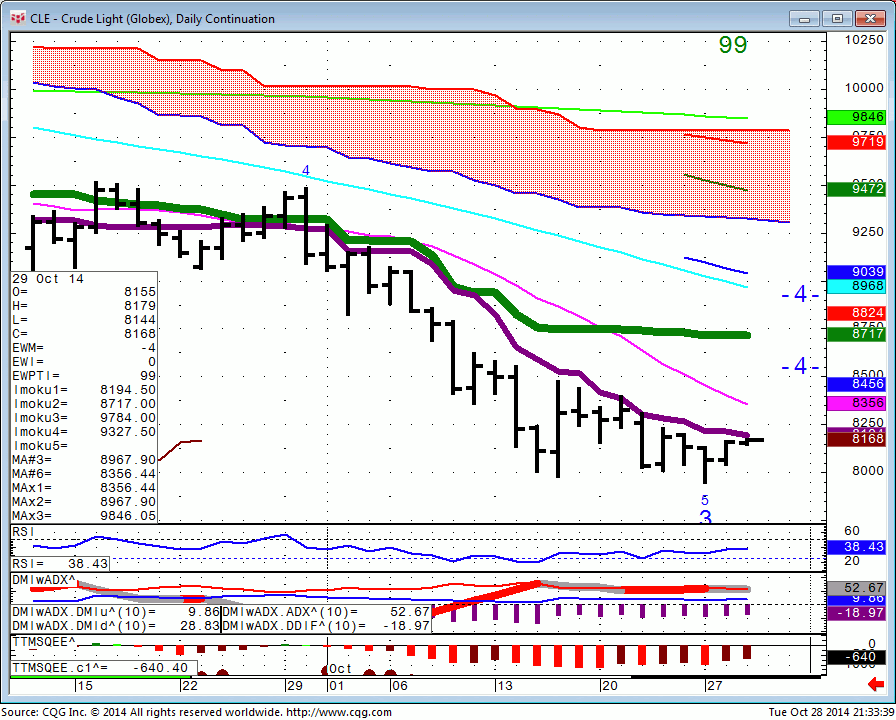
Task: Click the DMIwADX.DMId^(10)= 28.83 value
Action: pos(116,626)
